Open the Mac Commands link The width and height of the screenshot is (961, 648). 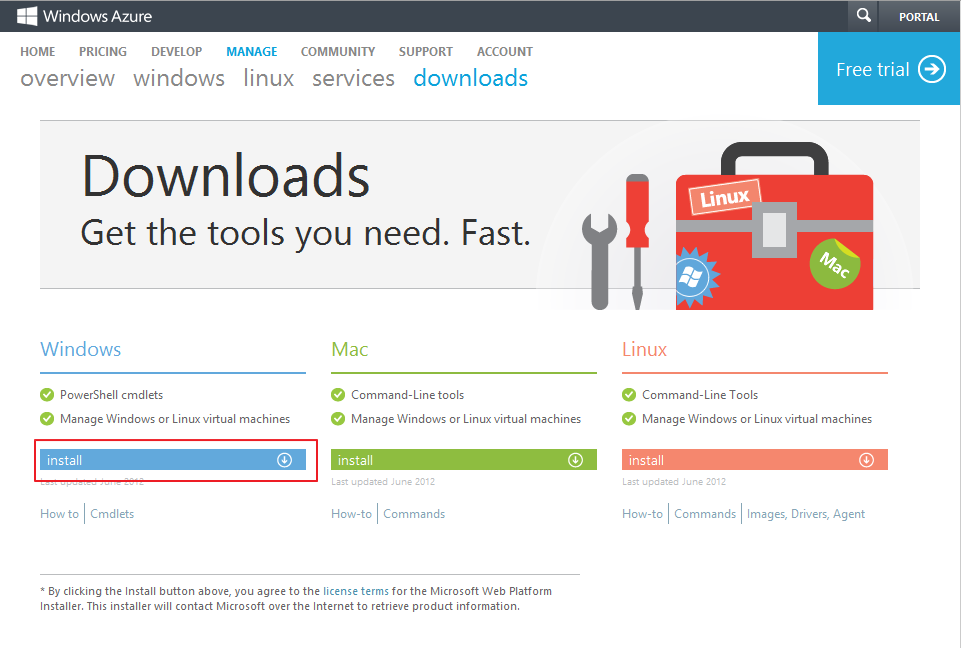click(x=414, y=514)
